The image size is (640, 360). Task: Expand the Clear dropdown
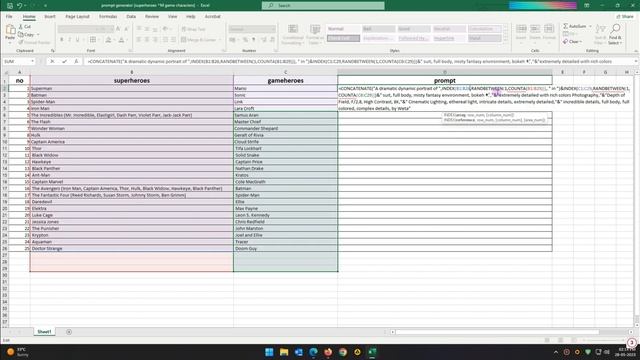(x=580, y=42)
